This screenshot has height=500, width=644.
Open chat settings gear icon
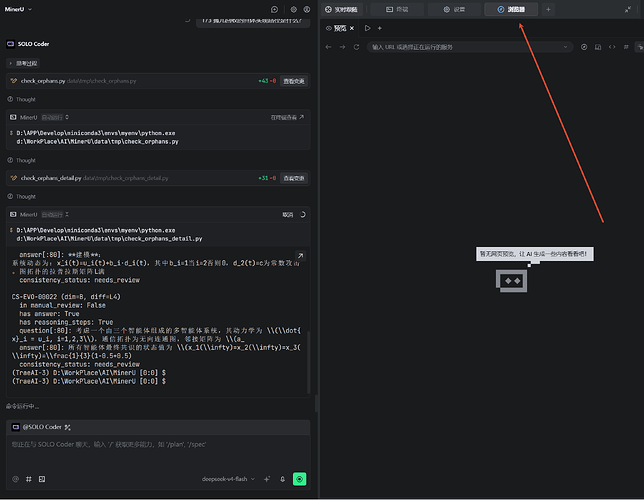pyautogui.click(x=294, y=9)
